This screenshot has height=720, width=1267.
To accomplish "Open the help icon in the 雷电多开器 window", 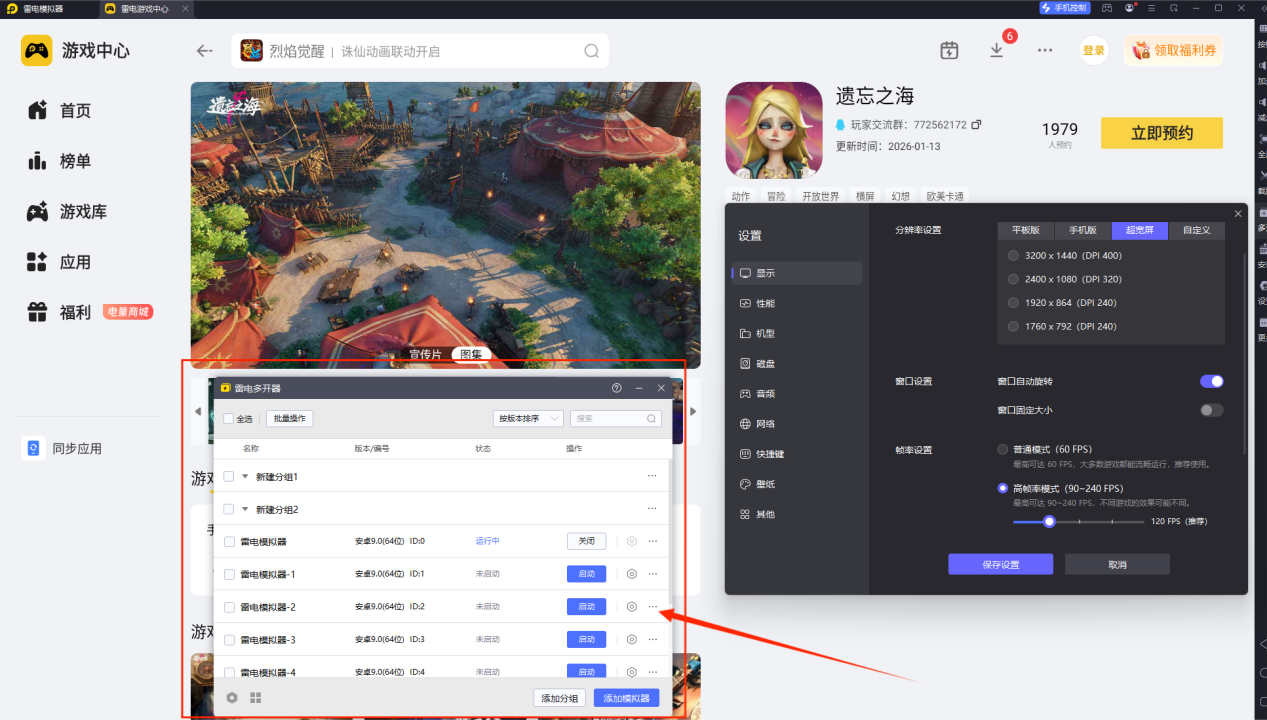I will 617,388.
